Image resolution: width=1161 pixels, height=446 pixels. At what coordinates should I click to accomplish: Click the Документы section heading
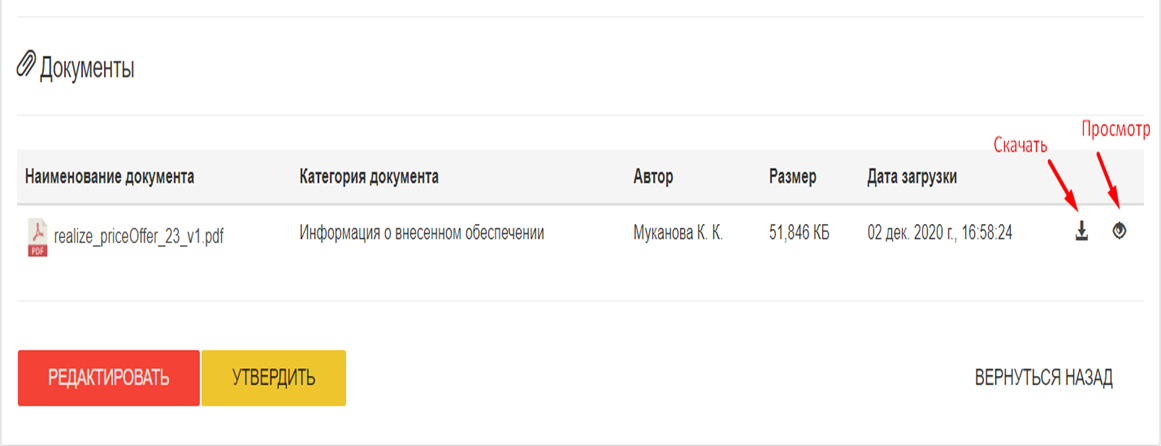click(x=87, y=69)
